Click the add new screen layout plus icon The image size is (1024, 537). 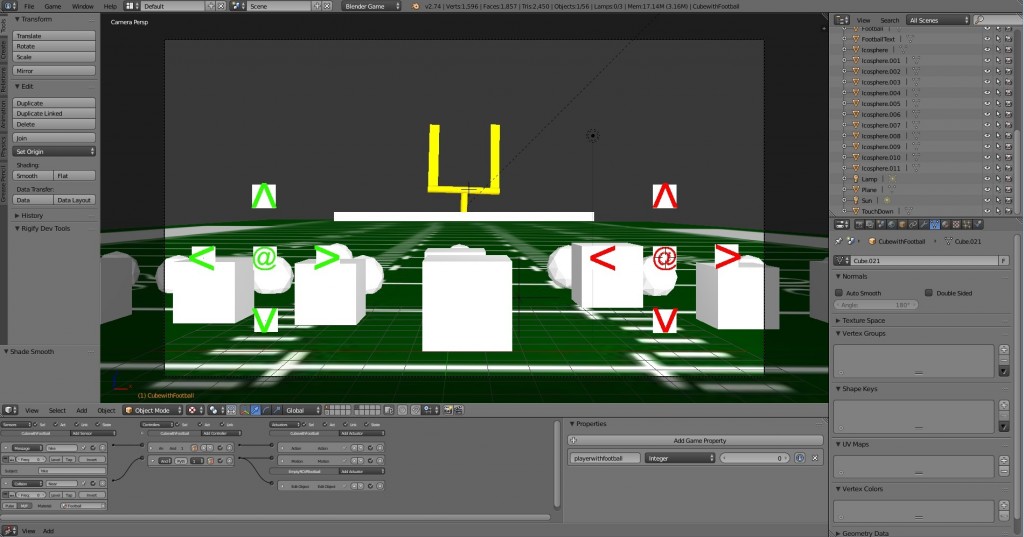210,6
